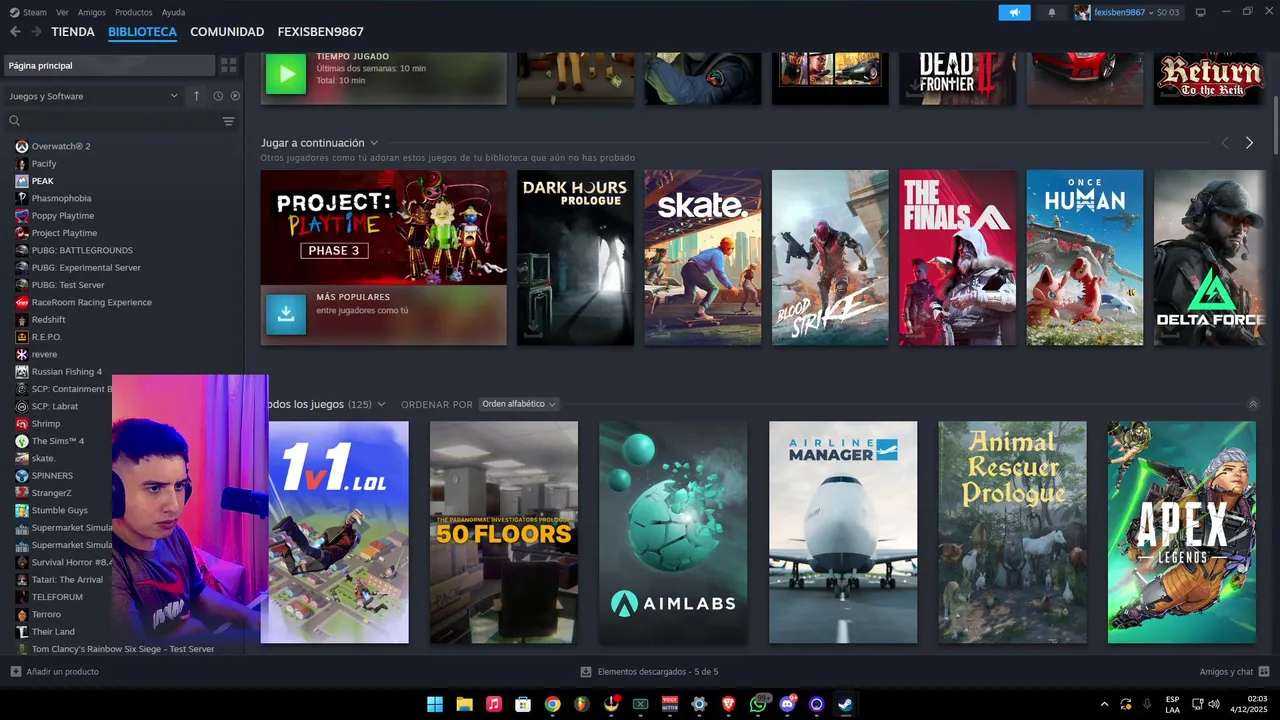Screen dimensions: 1280x720
Task: Open the Ver menu
Action: click(62, 12)
